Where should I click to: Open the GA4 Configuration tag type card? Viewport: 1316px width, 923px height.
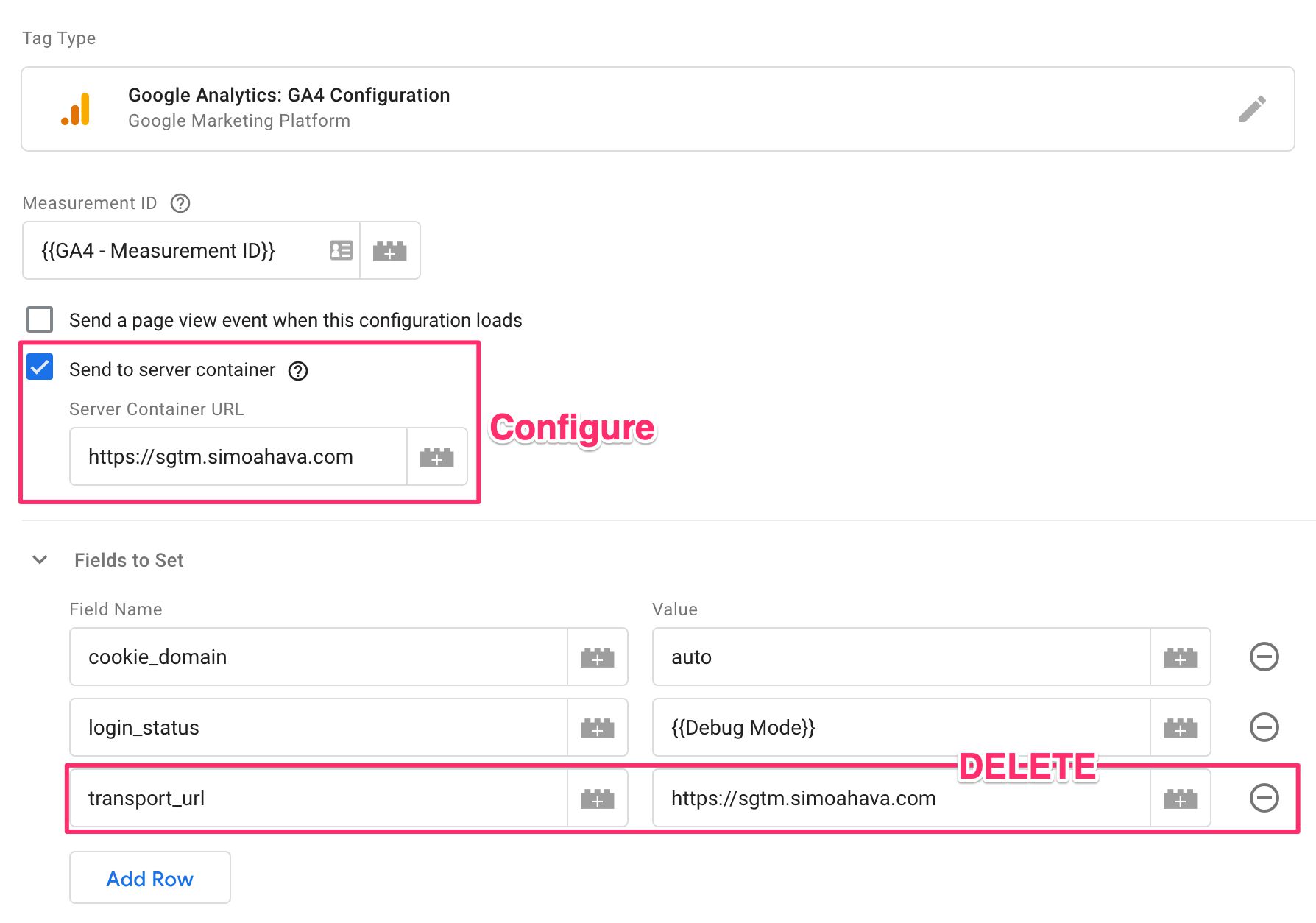(x=658, y=109)
